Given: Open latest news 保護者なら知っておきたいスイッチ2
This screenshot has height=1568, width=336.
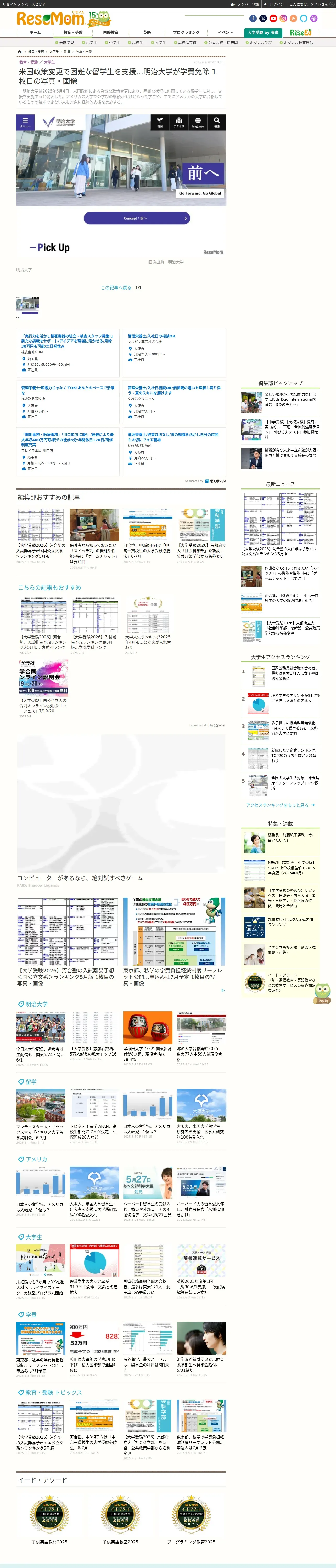Looking at the screenshot, I should (x=280, y=575).
